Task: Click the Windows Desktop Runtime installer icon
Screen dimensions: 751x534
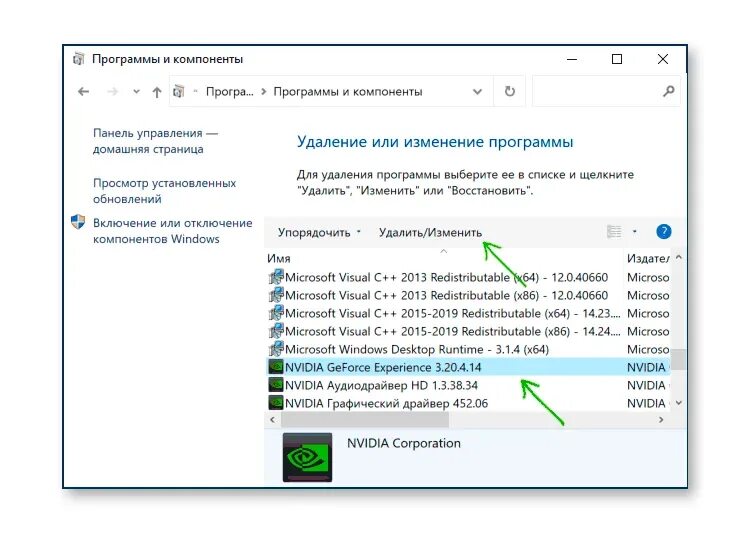Action: 276,349
